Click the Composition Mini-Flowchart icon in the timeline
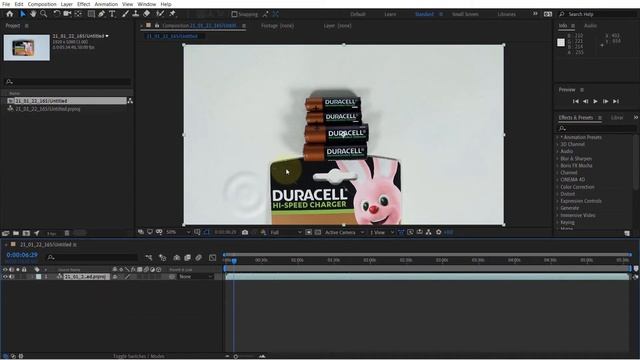Image resolution: width=640 pixels, height=360 pixels. pyautogui.click(x=149, y=258)
